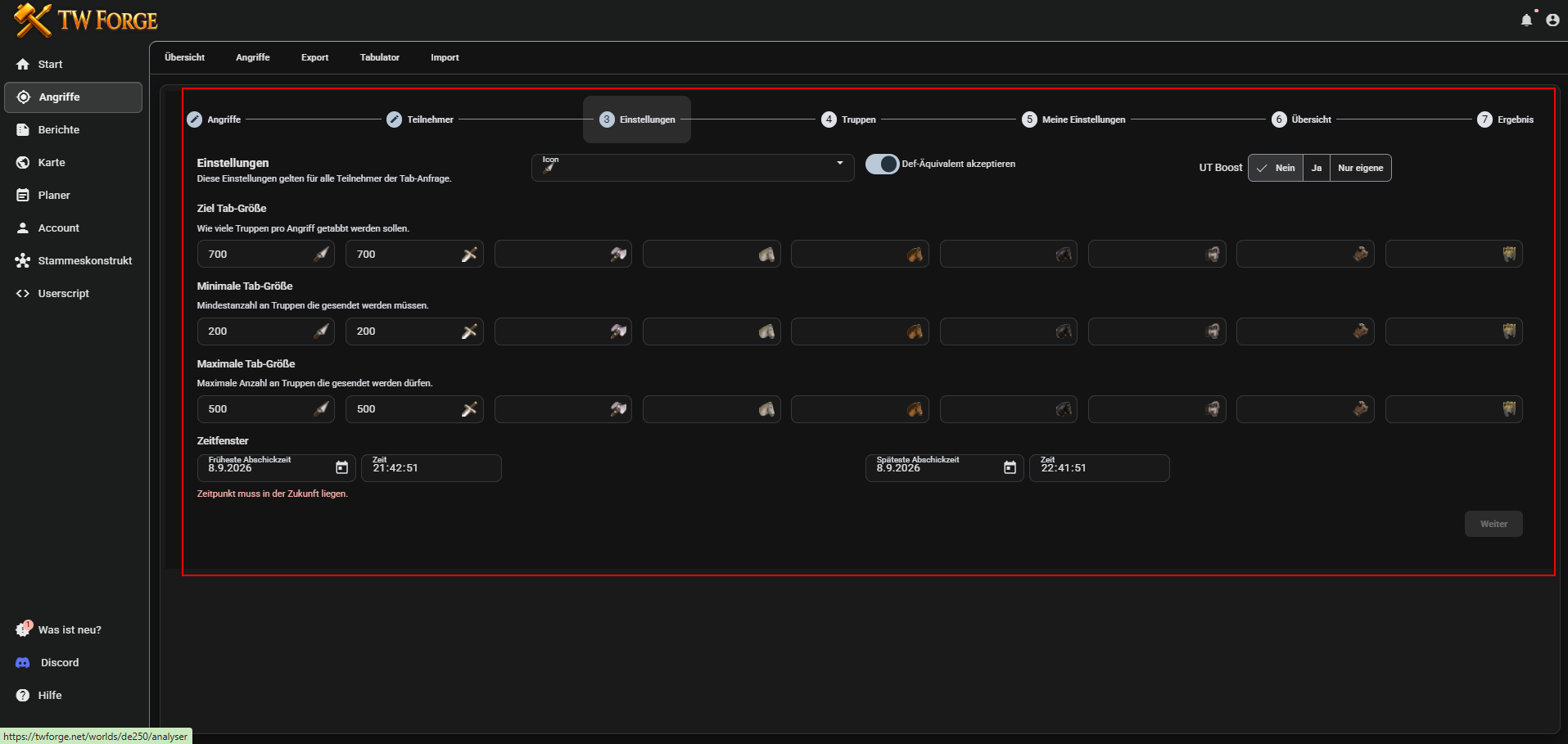Set UT Boost to Nur eigene
Image resolution: width=1568 pixels, height=744 pixels.
point(1360,168)
